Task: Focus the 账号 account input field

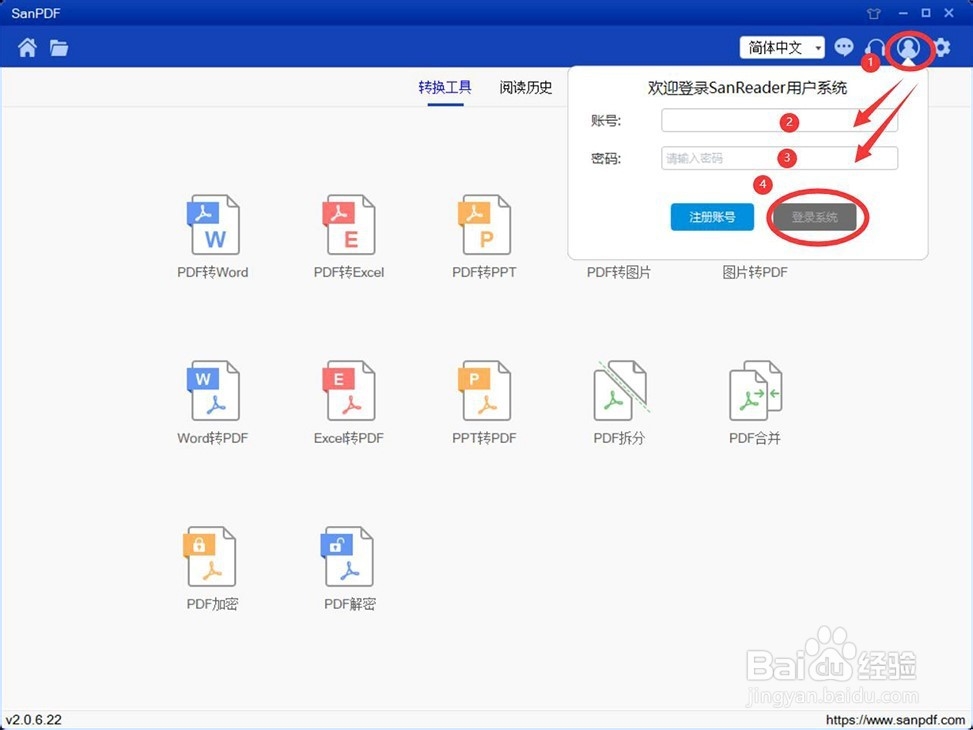Action: 779,120
